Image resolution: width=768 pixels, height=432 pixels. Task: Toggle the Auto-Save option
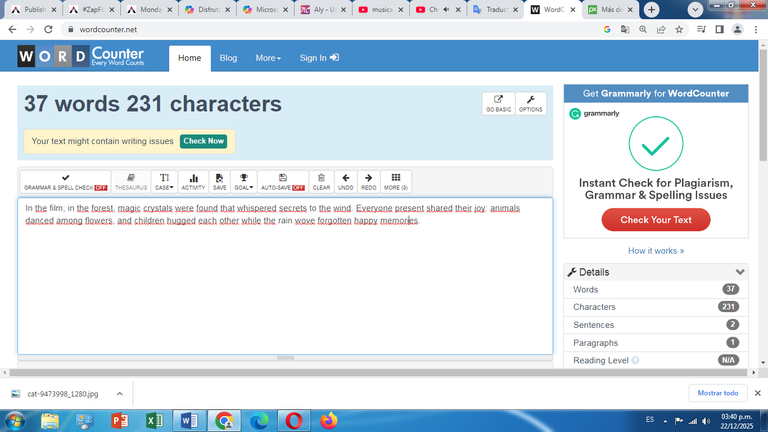click(283, 182)
